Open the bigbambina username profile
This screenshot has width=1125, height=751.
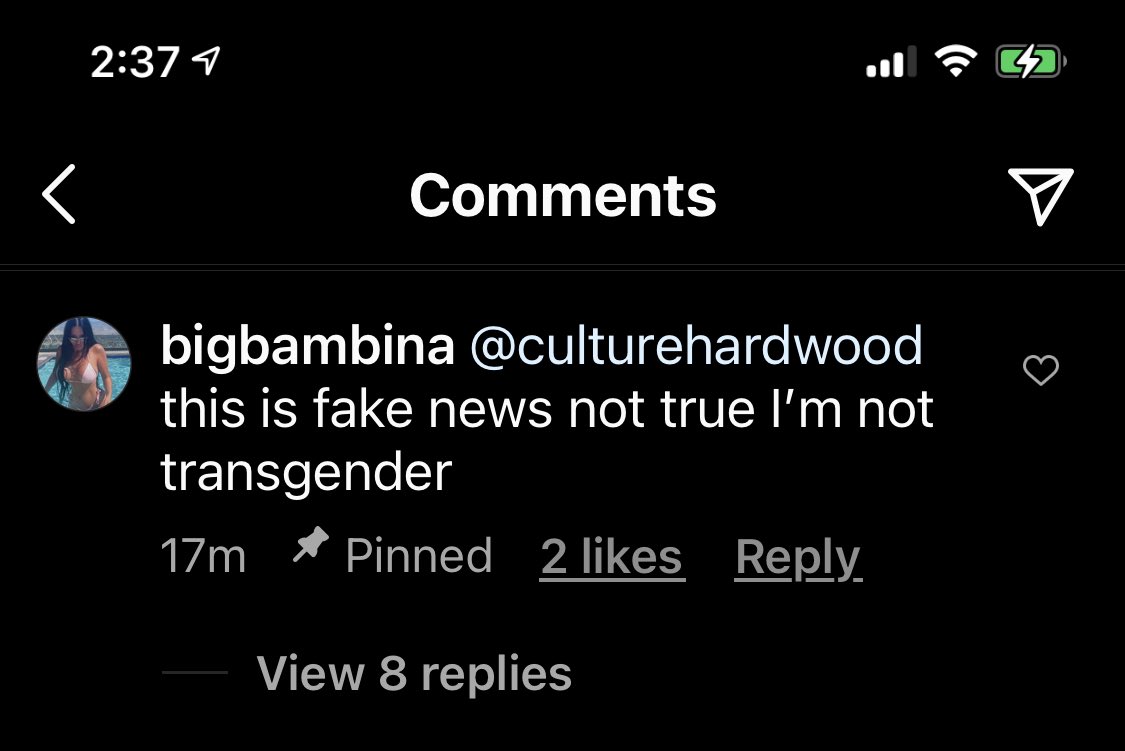point(307,346)
